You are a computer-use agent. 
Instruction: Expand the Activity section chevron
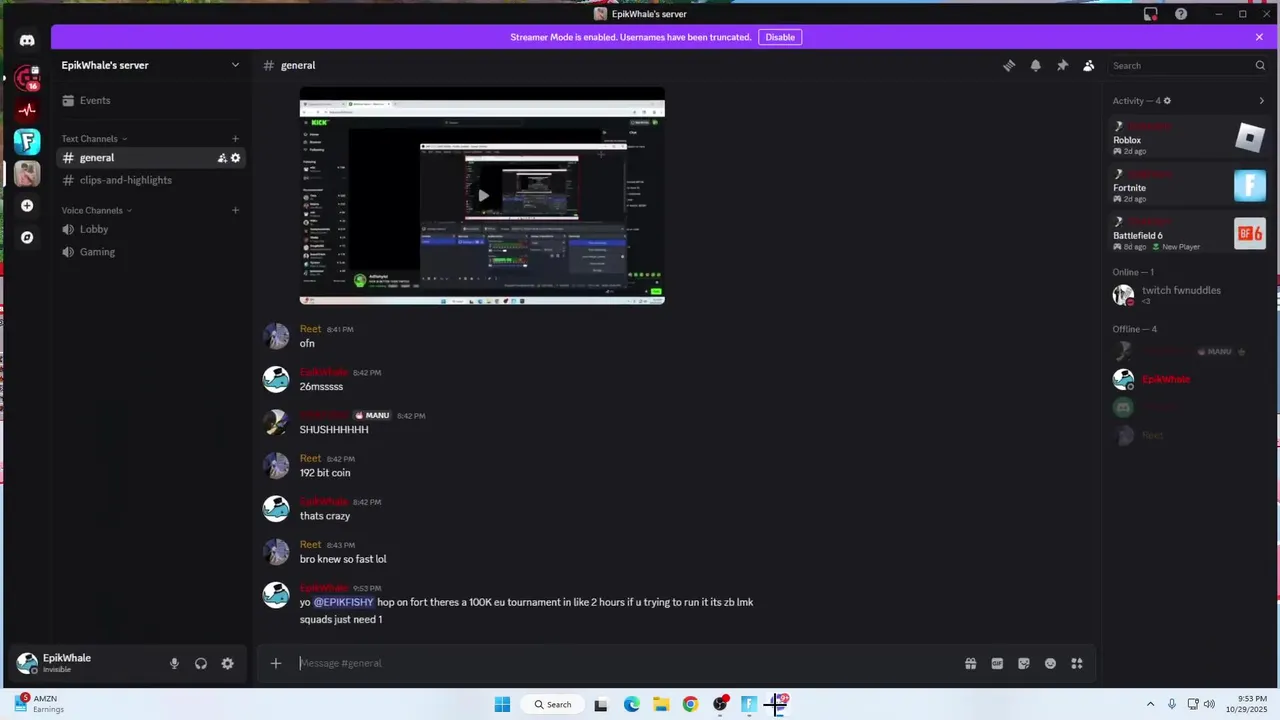1261,101
